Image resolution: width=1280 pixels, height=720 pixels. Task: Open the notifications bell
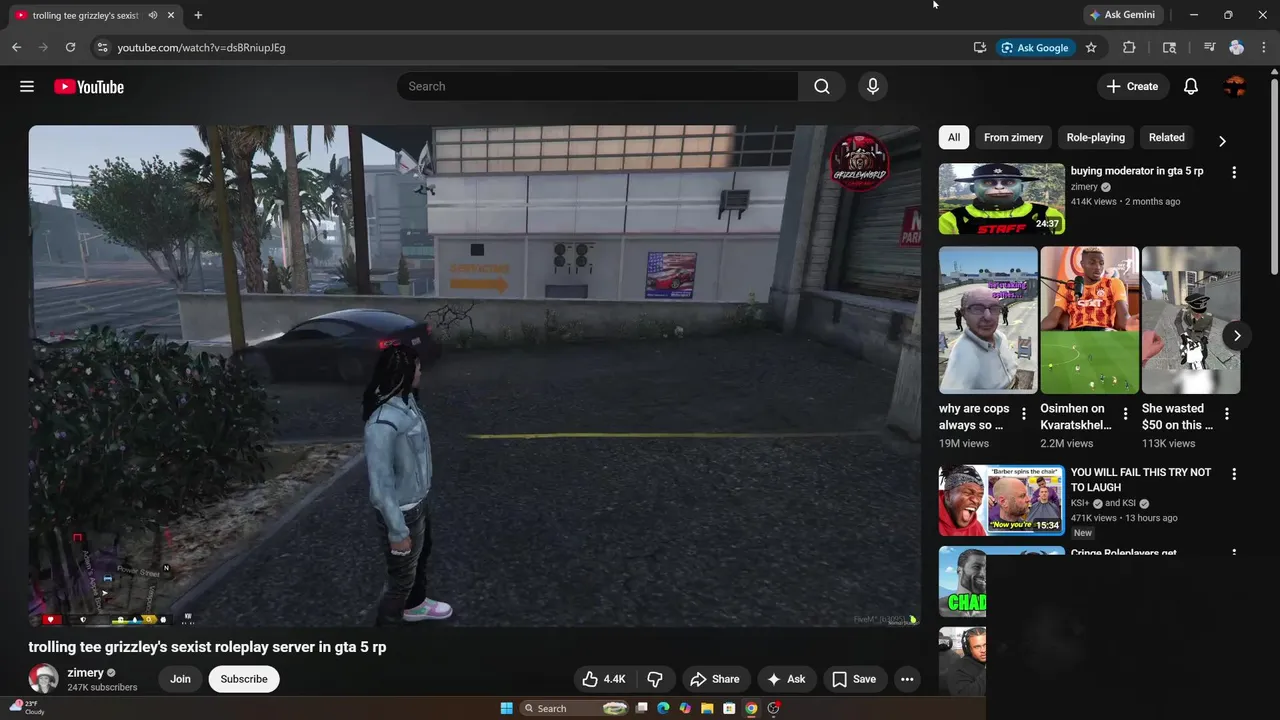(1191, 87)
